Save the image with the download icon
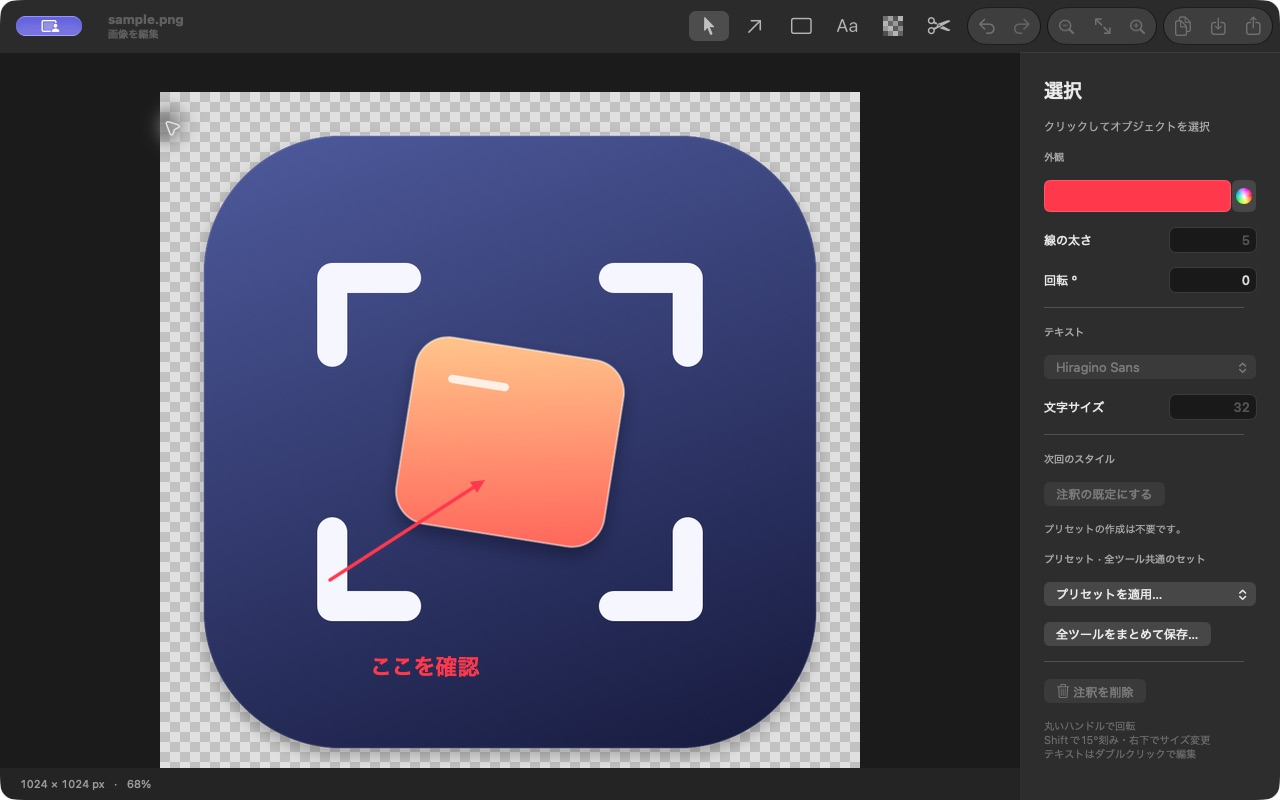This screenshot has height=800, width=1280. pos(1218,27)
